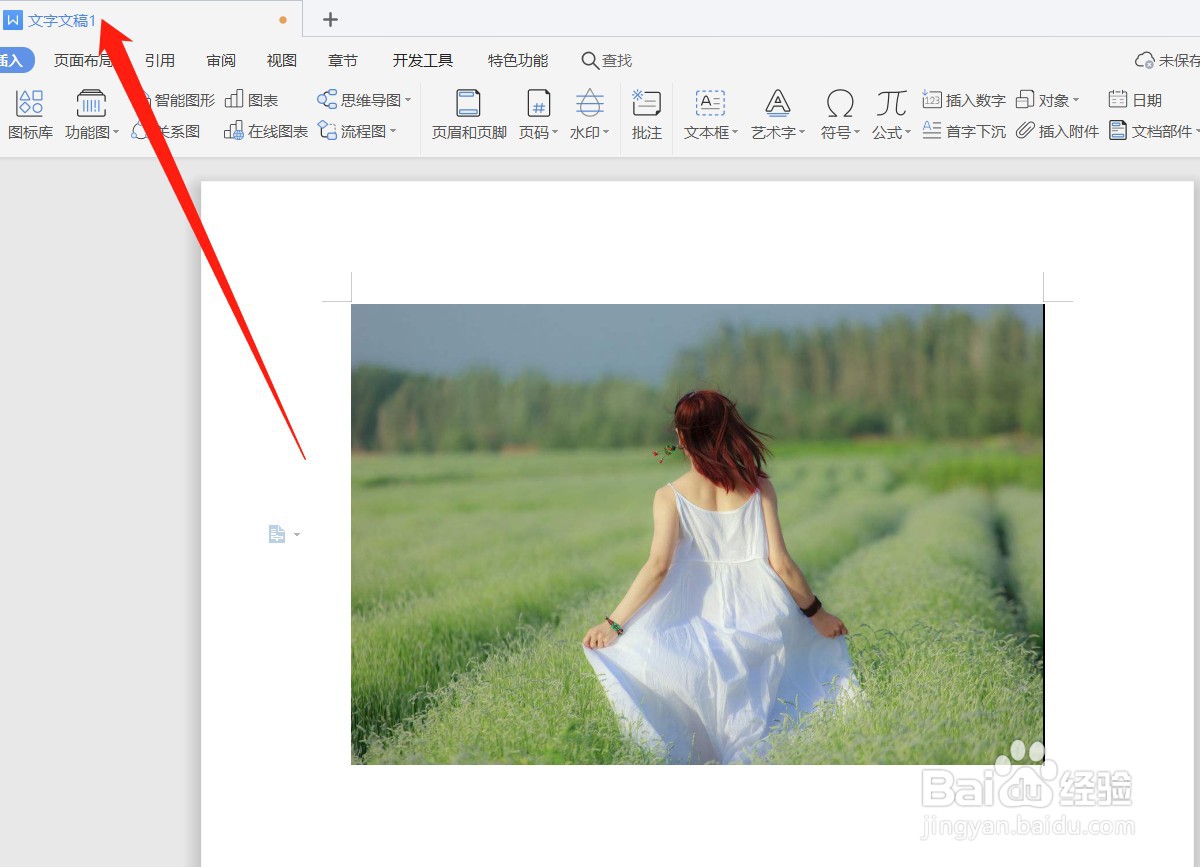The height and width of the screenshot is (867, 1200).
Task: Click the 艺术字 word art icon
Action: point(778,103)
